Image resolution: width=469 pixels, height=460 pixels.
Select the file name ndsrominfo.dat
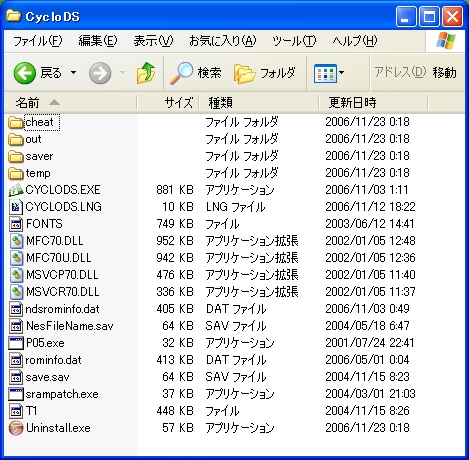tap(62, 309)
